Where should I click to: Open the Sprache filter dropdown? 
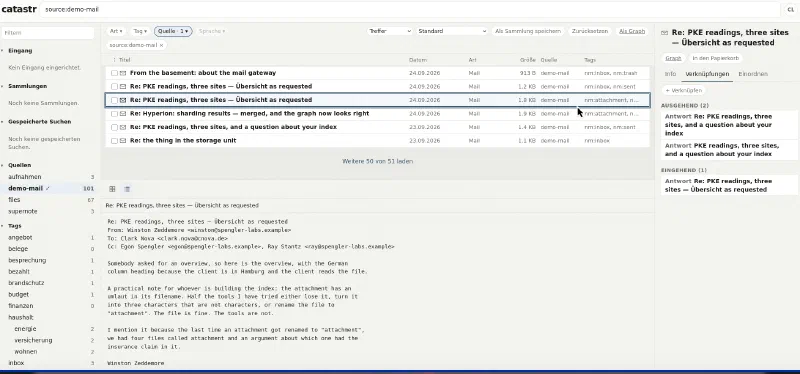[x=212, y=31]
